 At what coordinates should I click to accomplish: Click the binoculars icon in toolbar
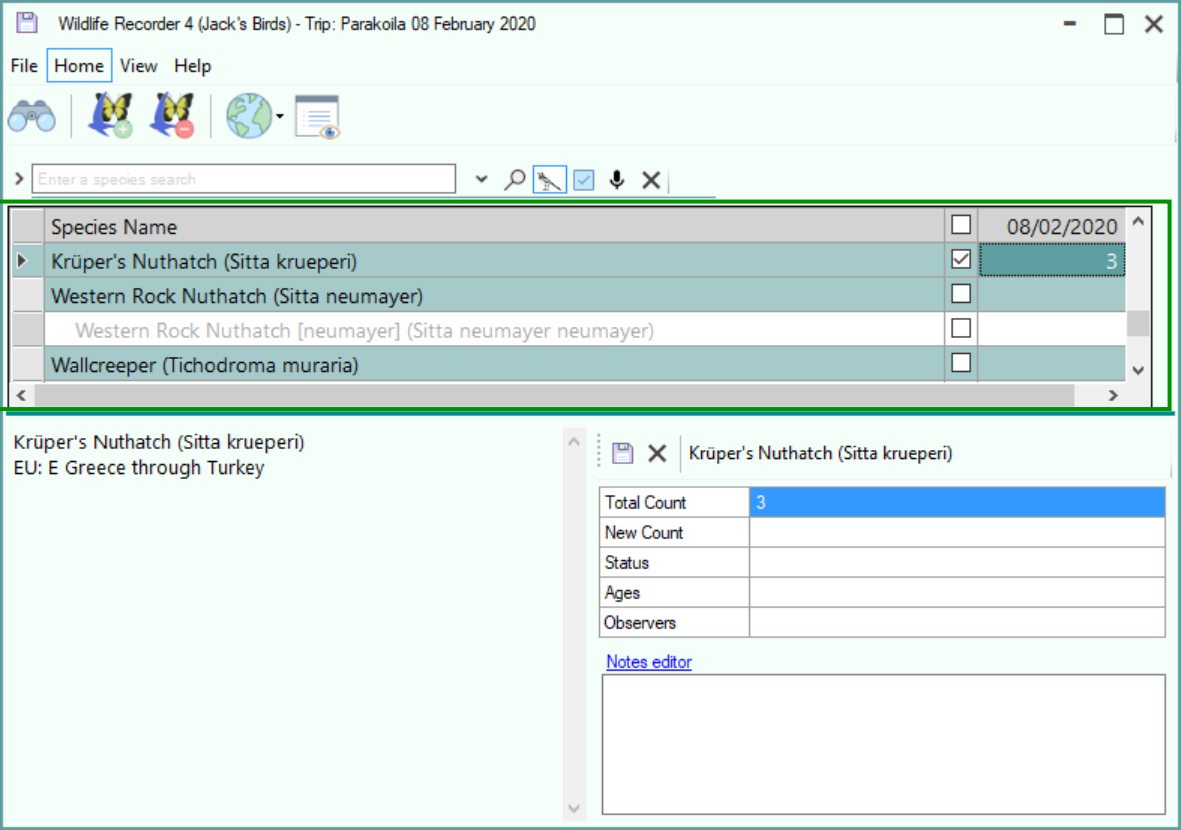tap(32, 117)
